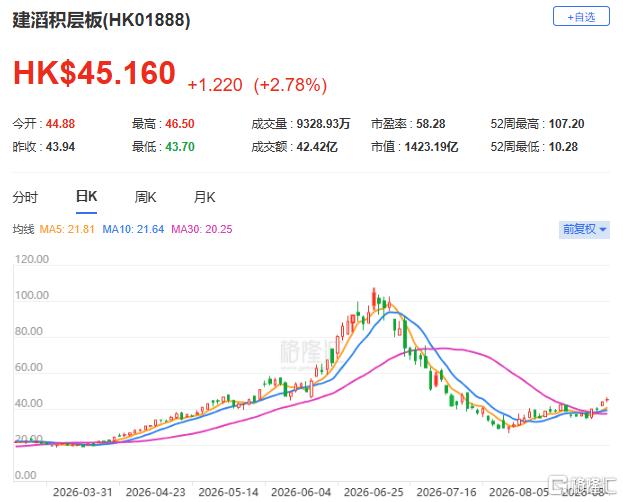Click the 2026-06-04 date axis label
This screenshot has width=623, height=502.
(301, 492)
